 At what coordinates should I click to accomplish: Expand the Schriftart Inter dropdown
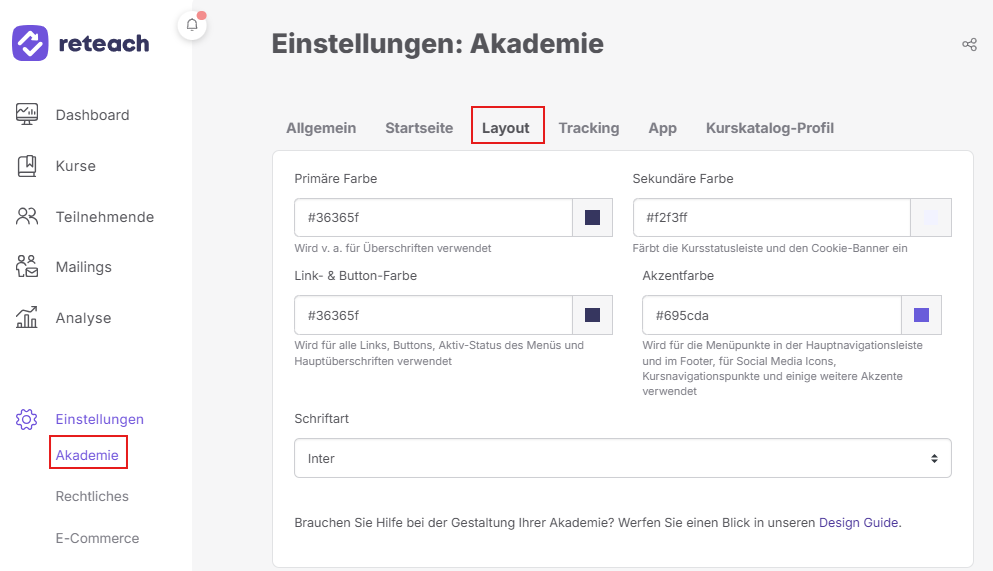(623, 458)
